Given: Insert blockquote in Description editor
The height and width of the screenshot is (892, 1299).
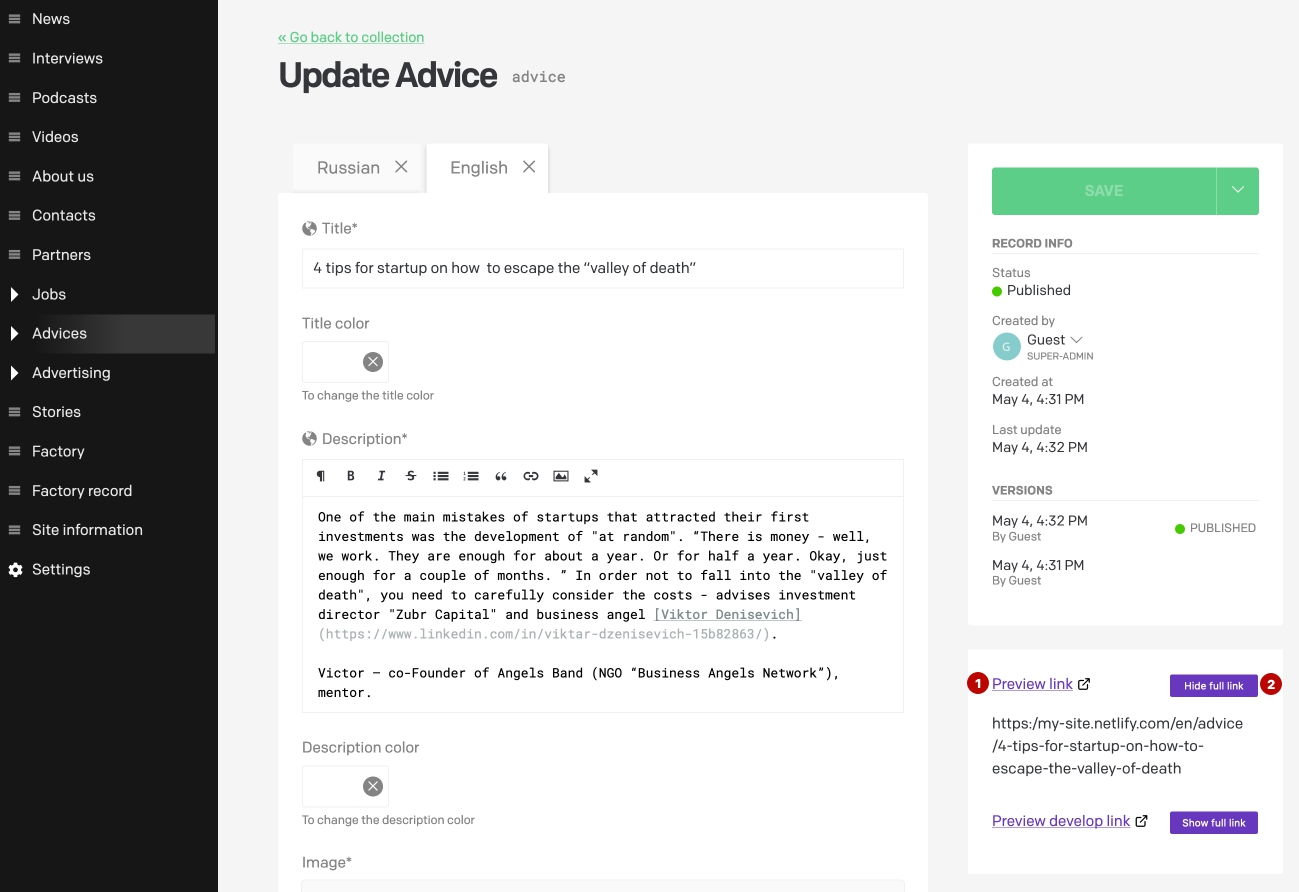Looking at the screenshot, I should [x=501, y=476].
